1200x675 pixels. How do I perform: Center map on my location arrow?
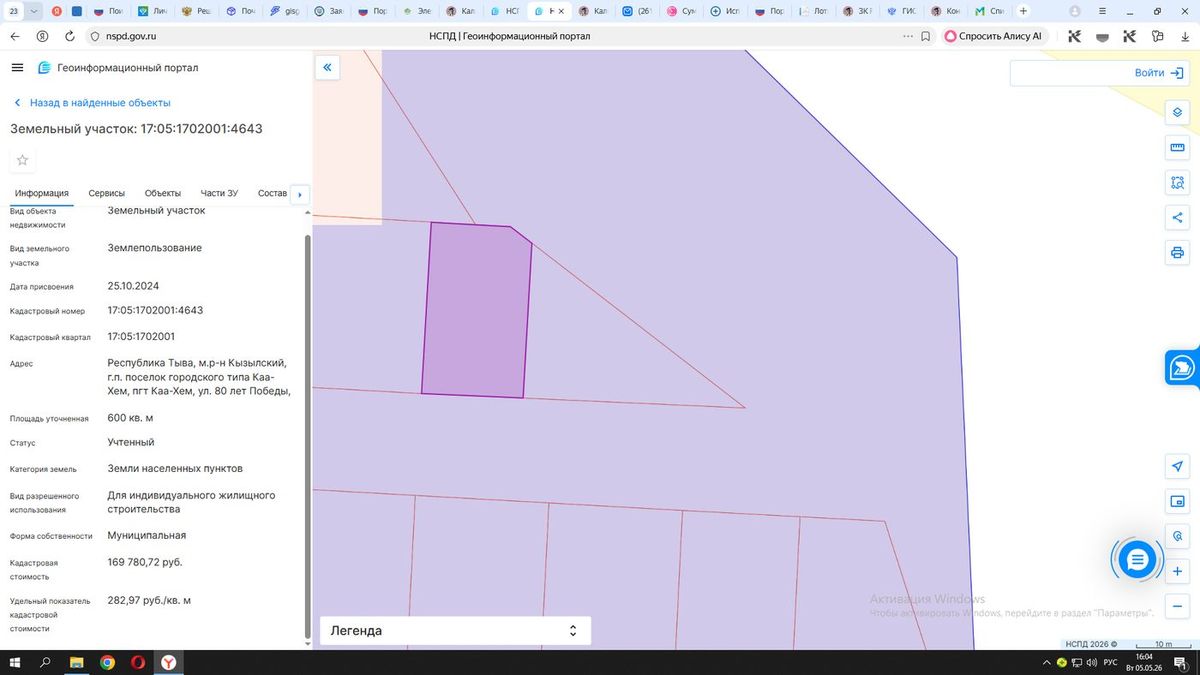point(1177,466)
